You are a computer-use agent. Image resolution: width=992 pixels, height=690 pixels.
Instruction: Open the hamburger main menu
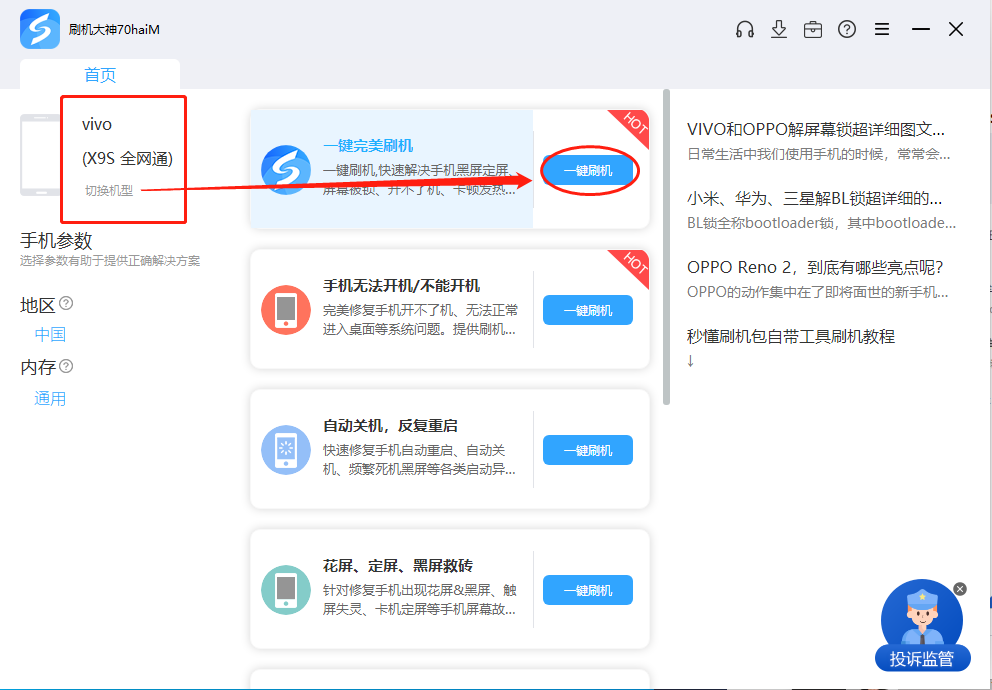882,30
